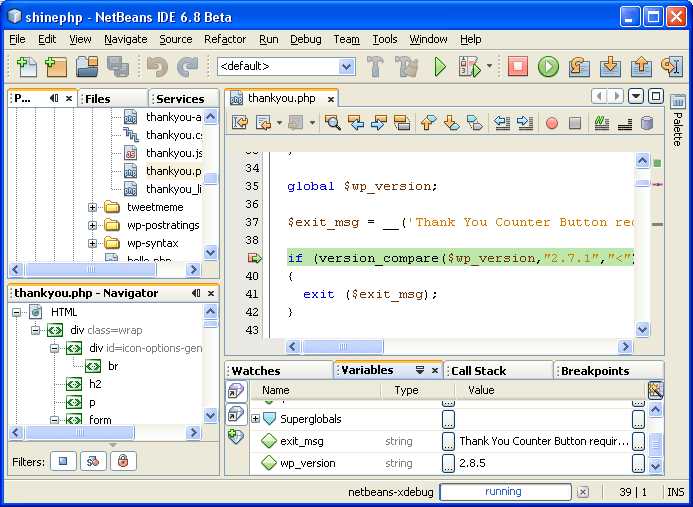Toggle Bookmark in the editor toolbar

(475, 122)
